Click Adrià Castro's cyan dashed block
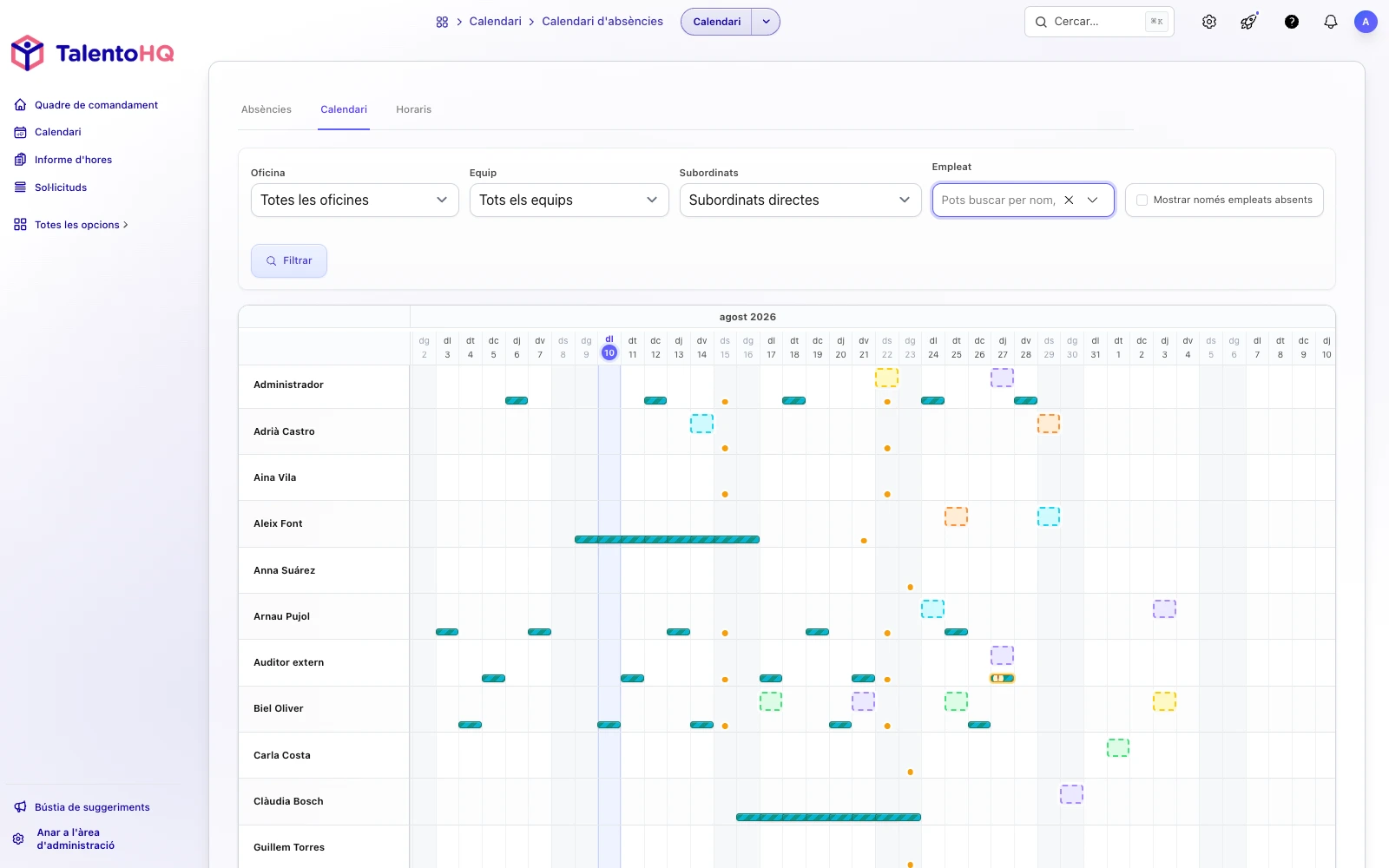Screen dimensions: 1389x868 701,424
